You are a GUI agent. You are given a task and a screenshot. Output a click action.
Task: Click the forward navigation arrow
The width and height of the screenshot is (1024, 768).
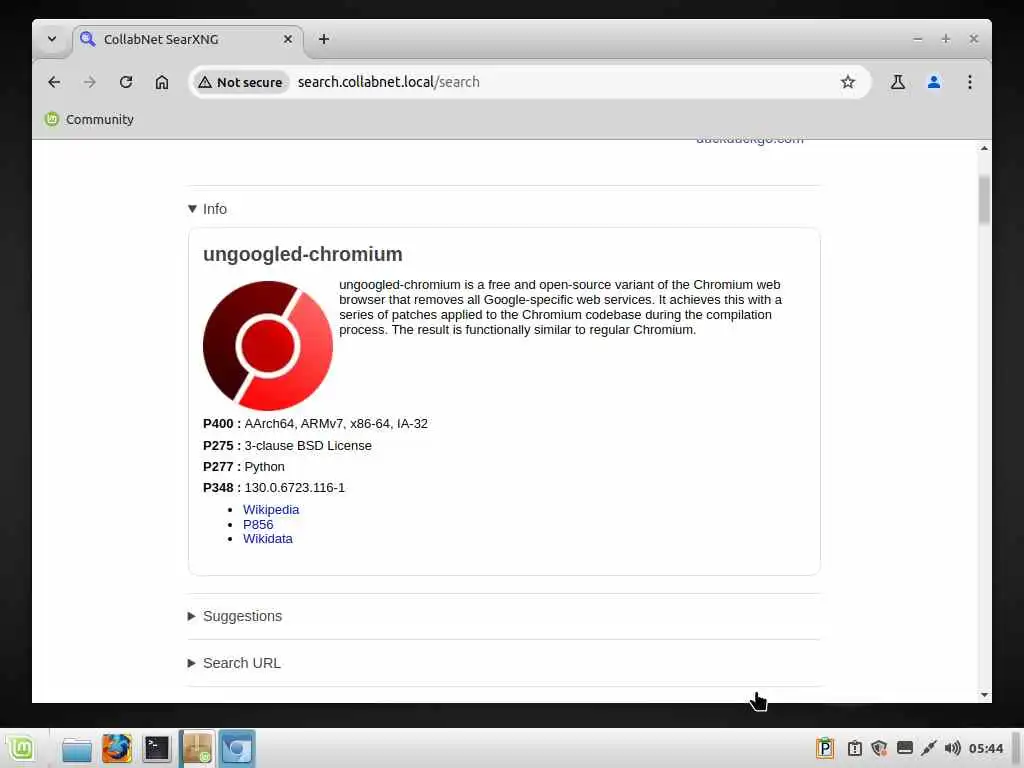pos(90,82)
